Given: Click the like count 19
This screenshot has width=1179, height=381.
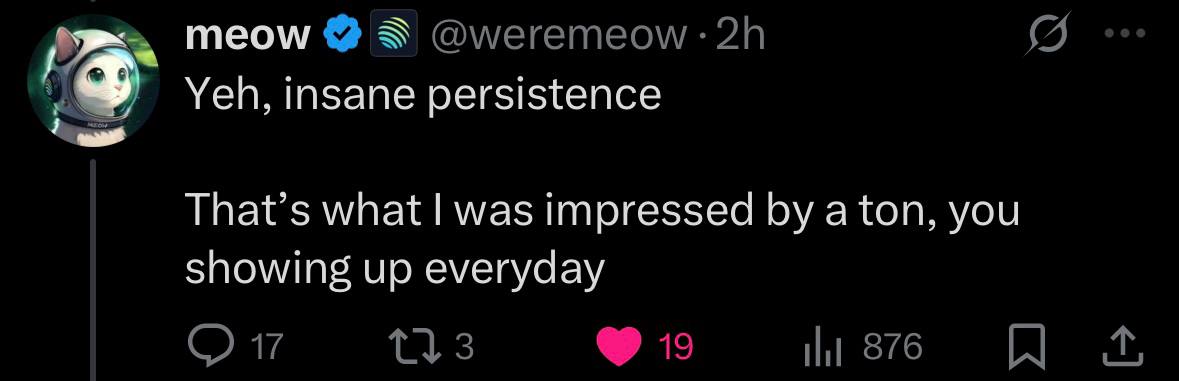Looking at the screenshot, I should click(x=674, y=347).
